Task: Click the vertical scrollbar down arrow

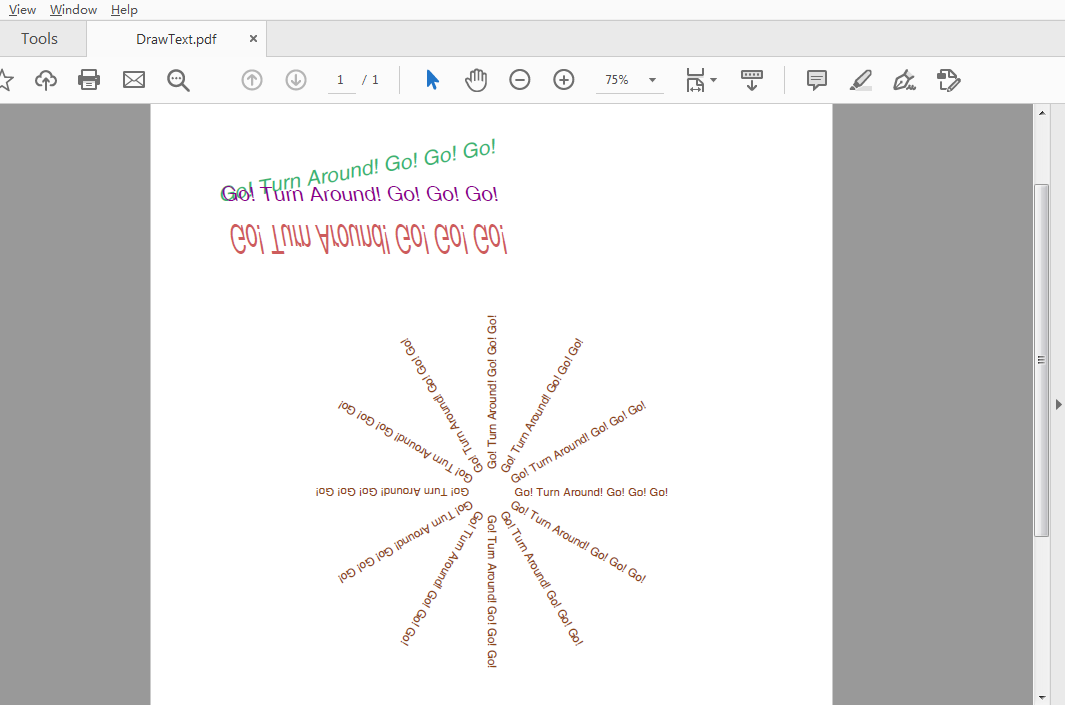Action: (x=1042, y=696)
